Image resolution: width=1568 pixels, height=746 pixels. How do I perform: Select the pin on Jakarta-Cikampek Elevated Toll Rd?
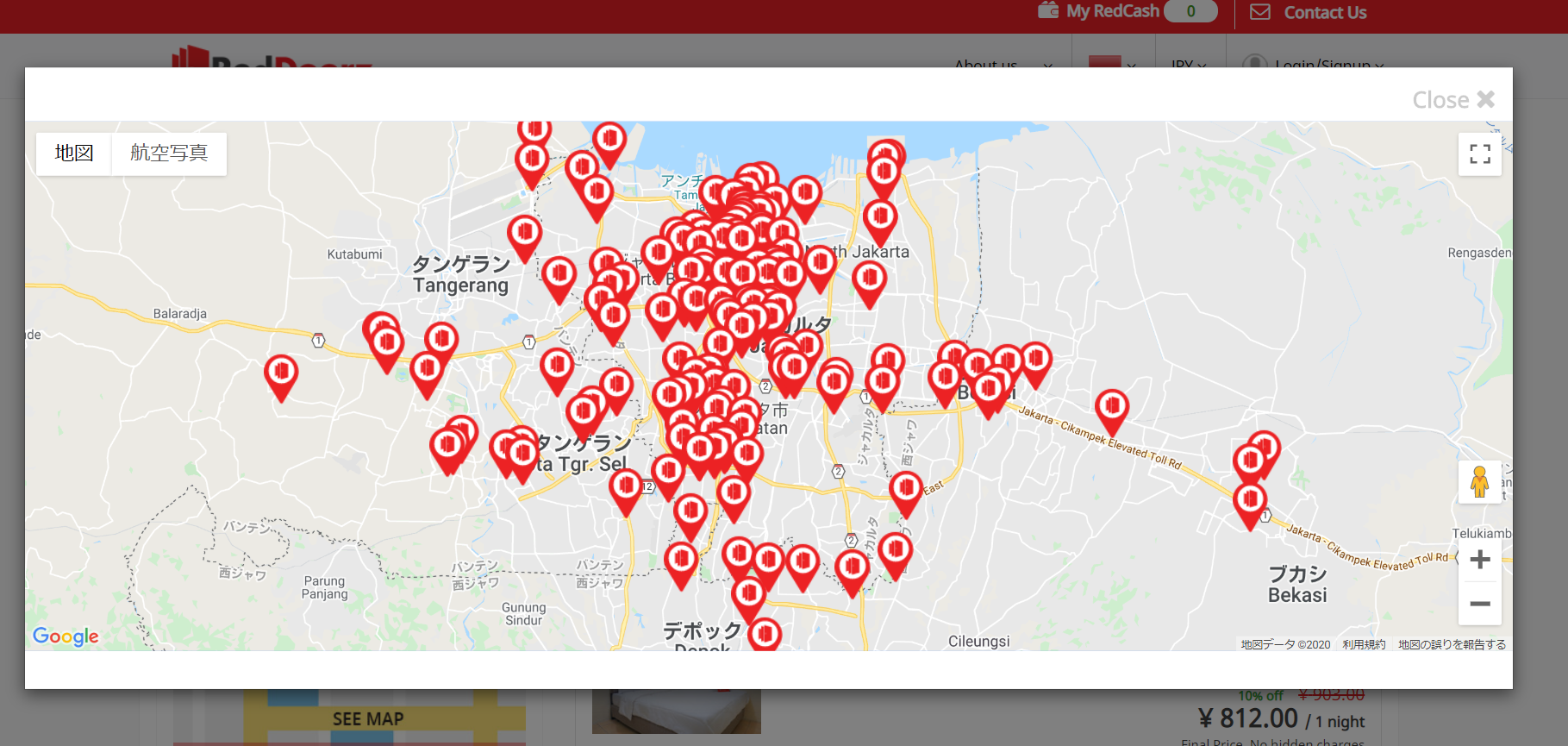(1112, 412)
